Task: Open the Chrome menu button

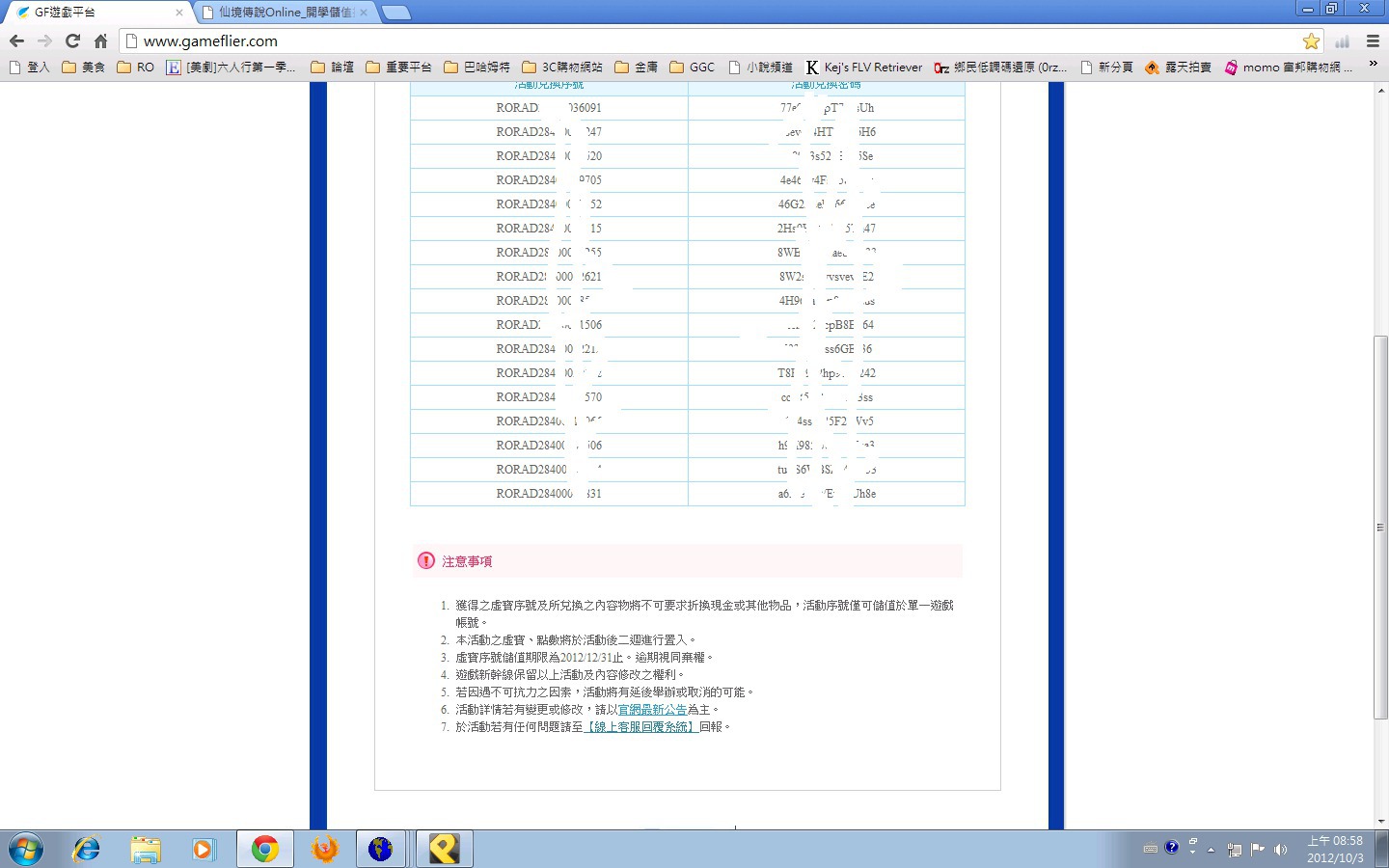Action: (1373, 41)
